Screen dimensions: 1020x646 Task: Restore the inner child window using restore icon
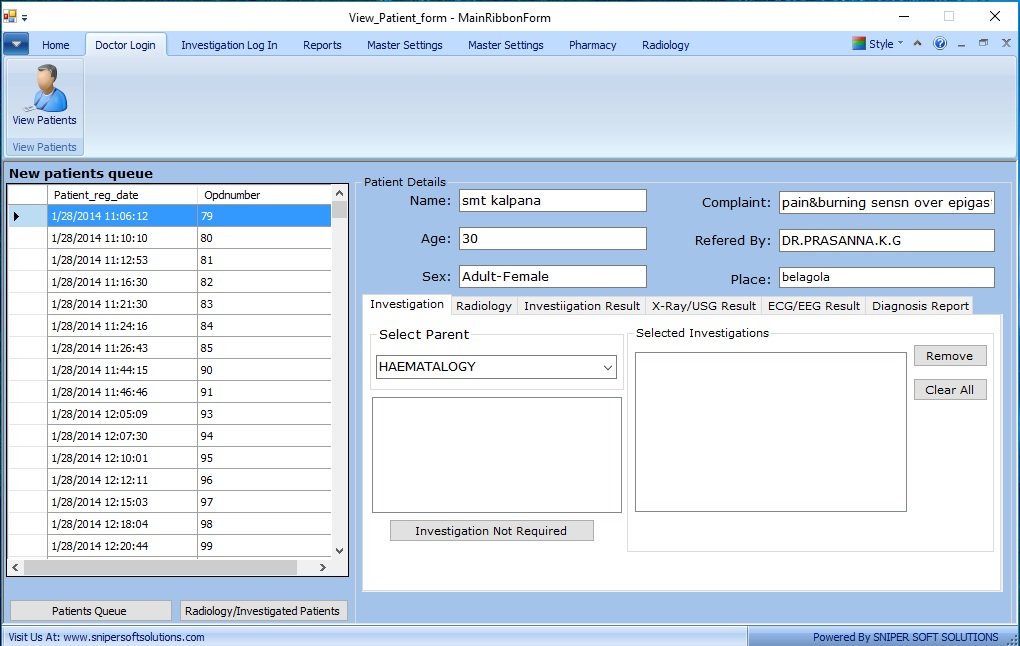983,44
